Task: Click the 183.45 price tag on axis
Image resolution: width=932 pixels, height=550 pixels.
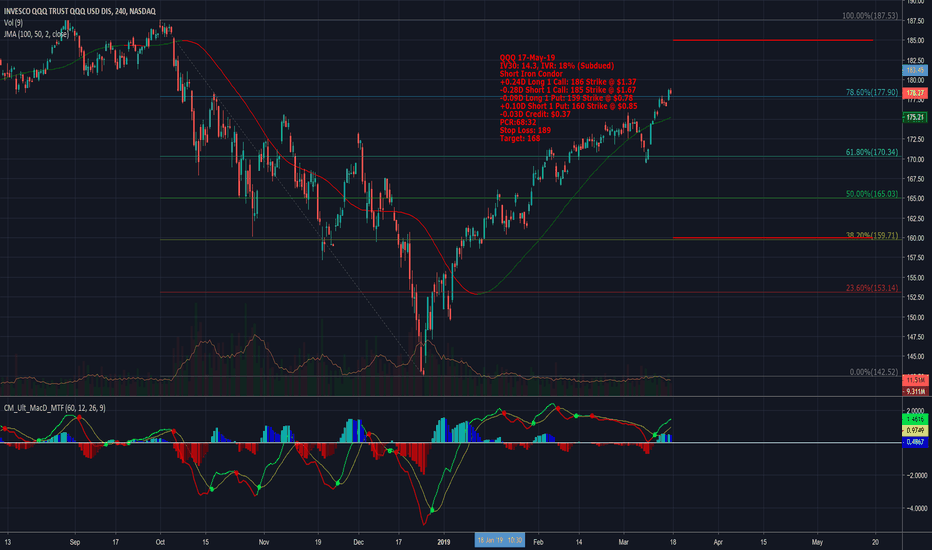Action: coord(915,70)
